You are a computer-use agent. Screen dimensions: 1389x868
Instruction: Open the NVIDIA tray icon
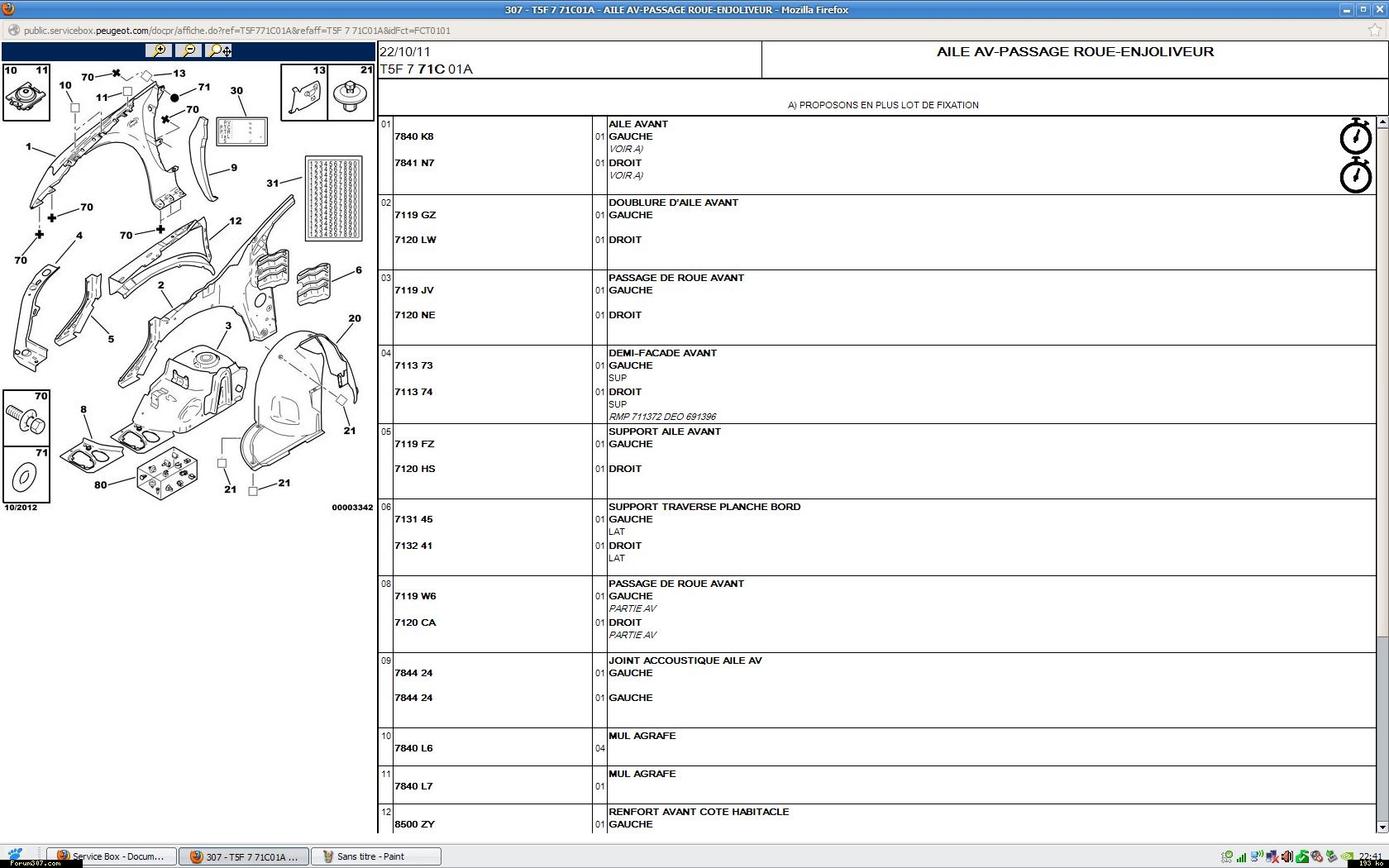tap(1347, 856)
